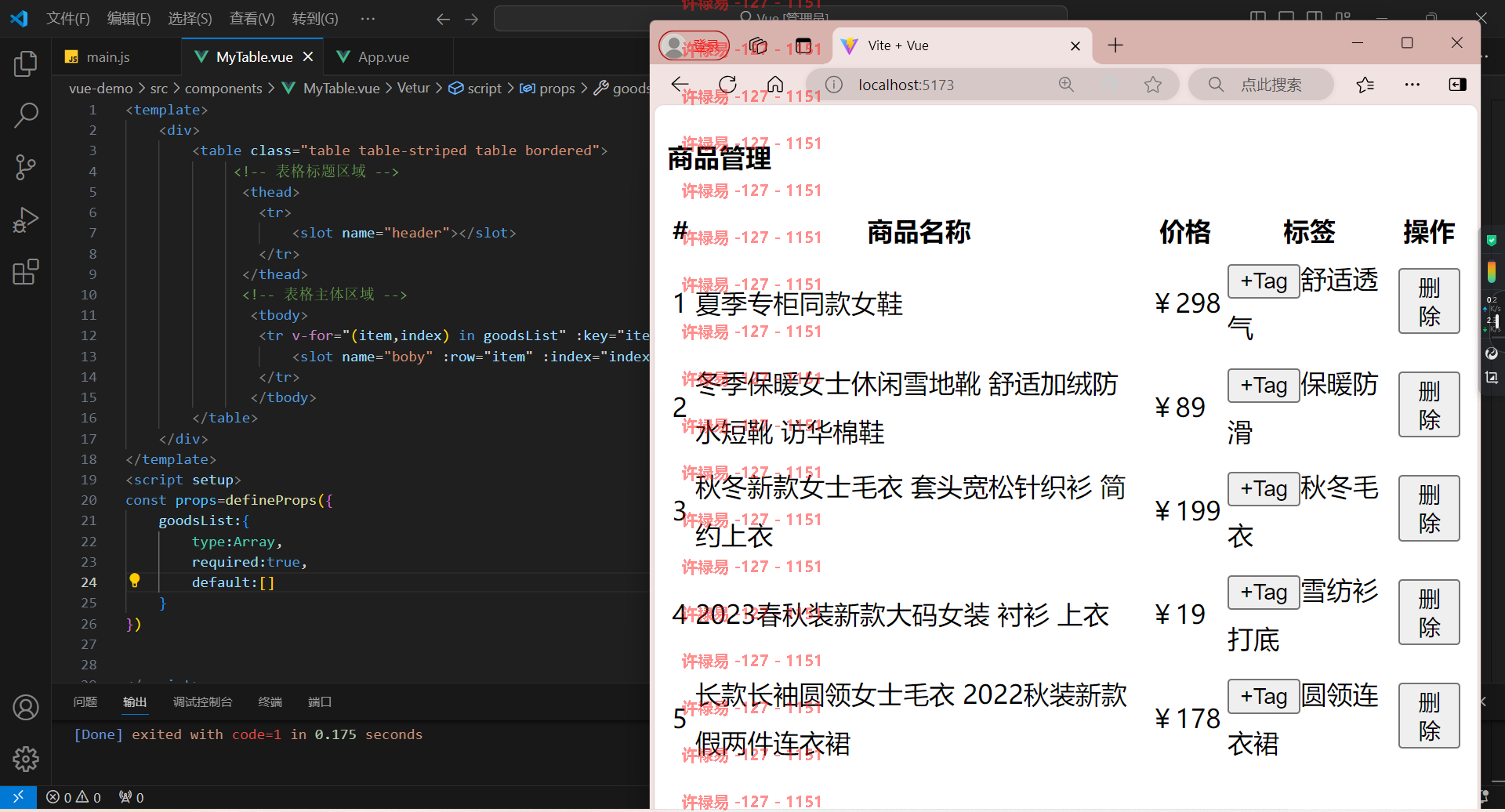Screen dimensions: 1505x812
Task: Open the 选择(S) menu
Action: coord(190,19)
